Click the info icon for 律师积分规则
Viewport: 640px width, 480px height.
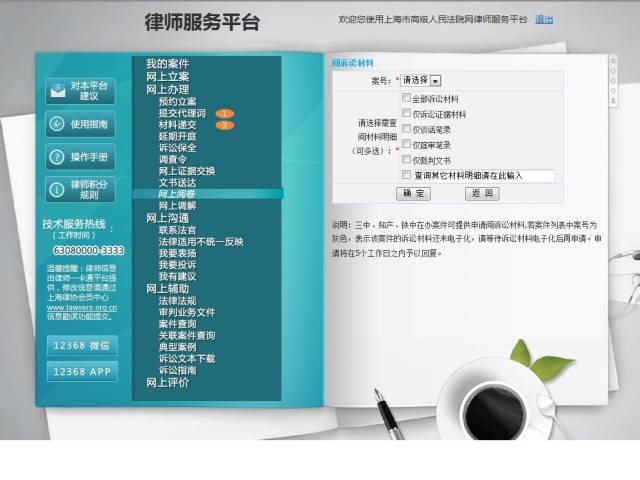56,190
